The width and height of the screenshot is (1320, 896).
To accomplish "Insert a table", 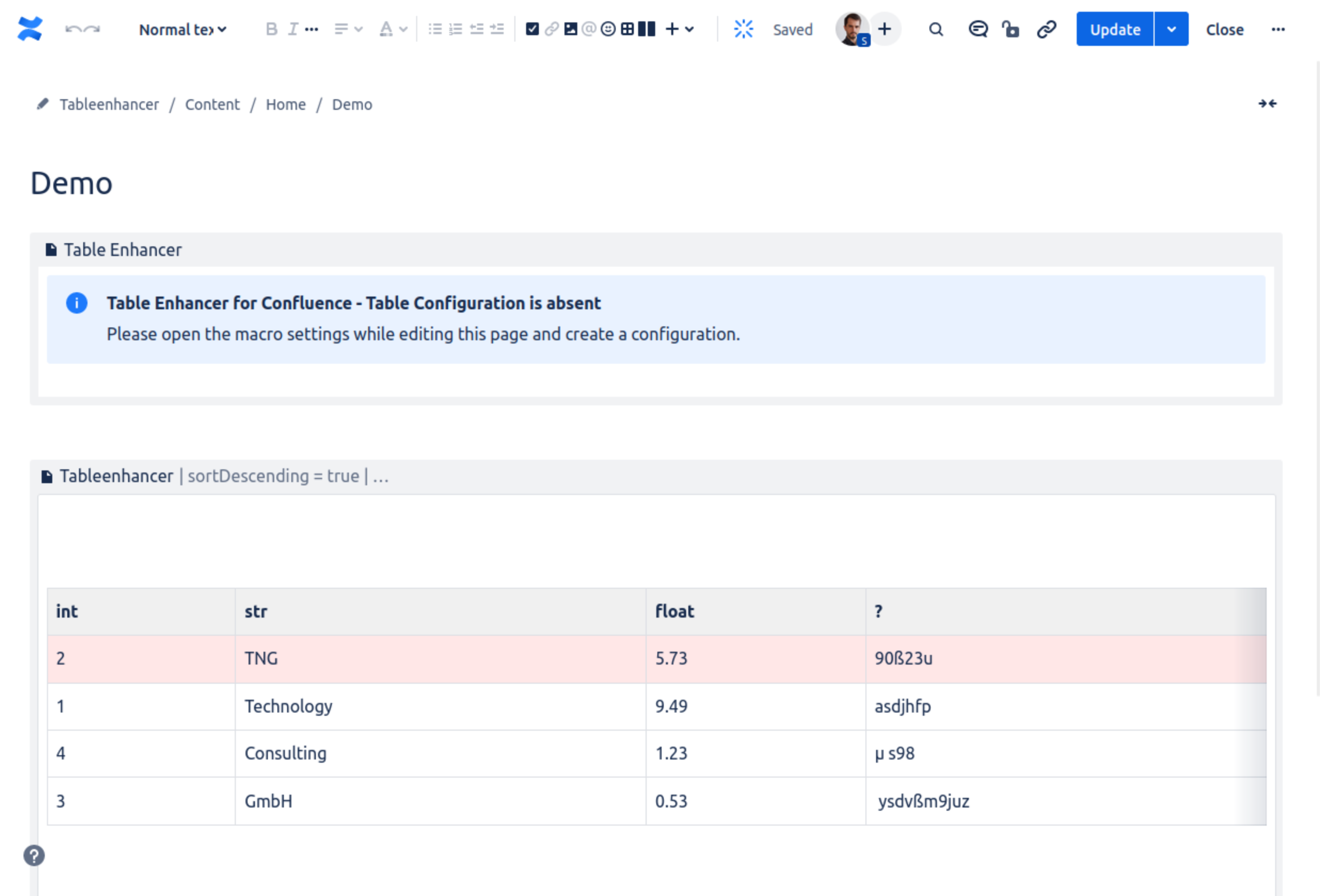I will tap(627, 29).
